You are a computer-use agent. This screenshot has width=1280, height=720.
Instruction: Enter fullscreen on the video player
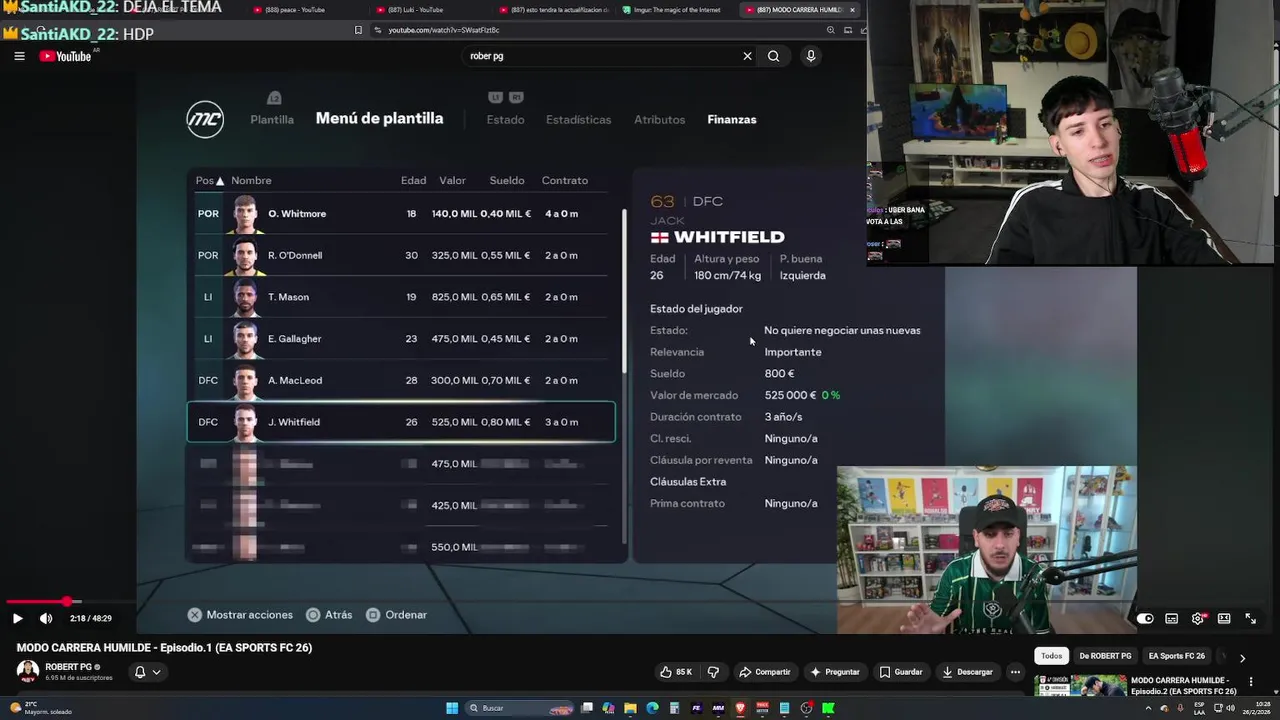[1250, 618]
